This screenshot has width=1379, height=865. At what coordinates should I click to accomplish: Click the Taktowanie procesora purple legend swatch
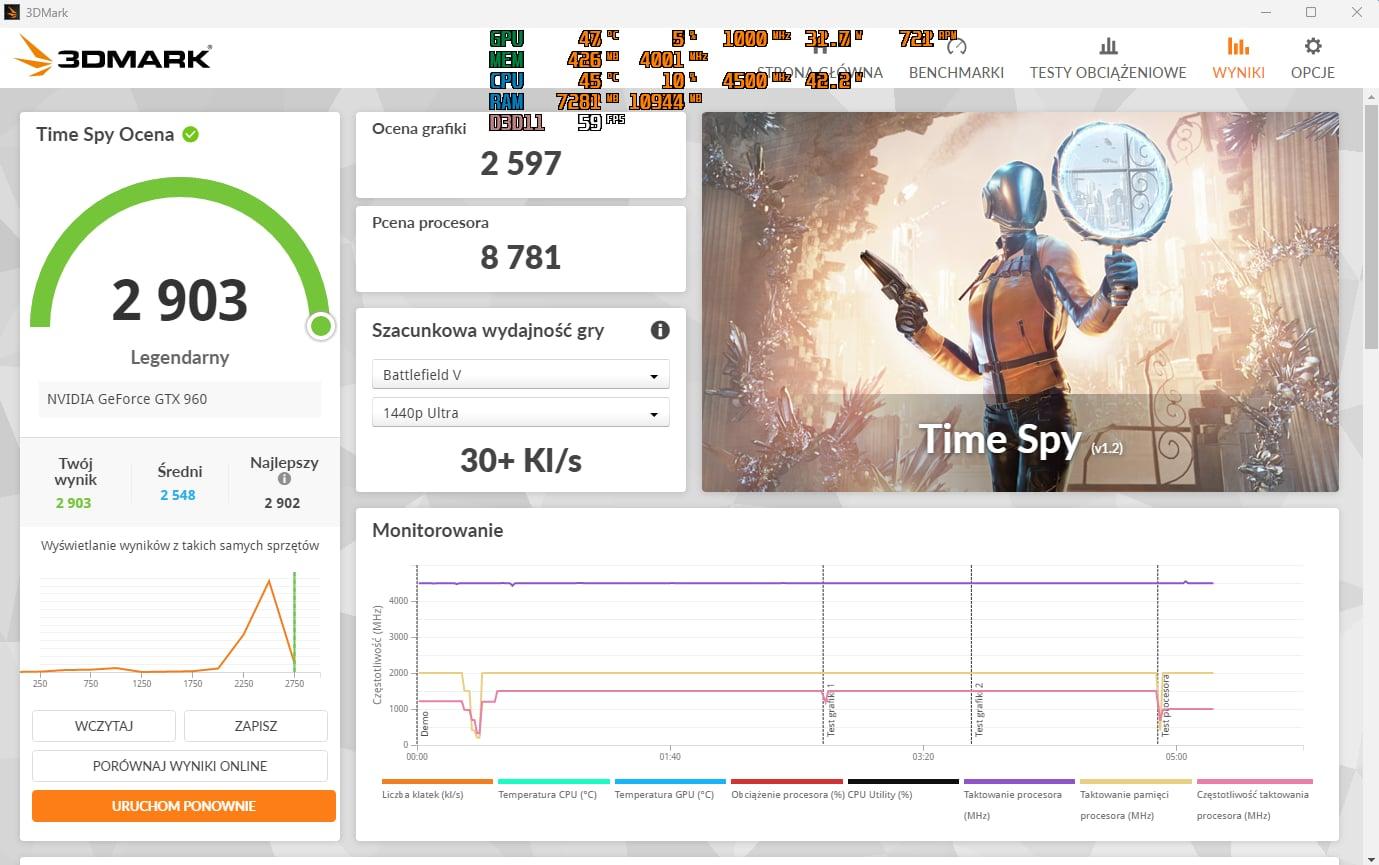coord(1019,781)
